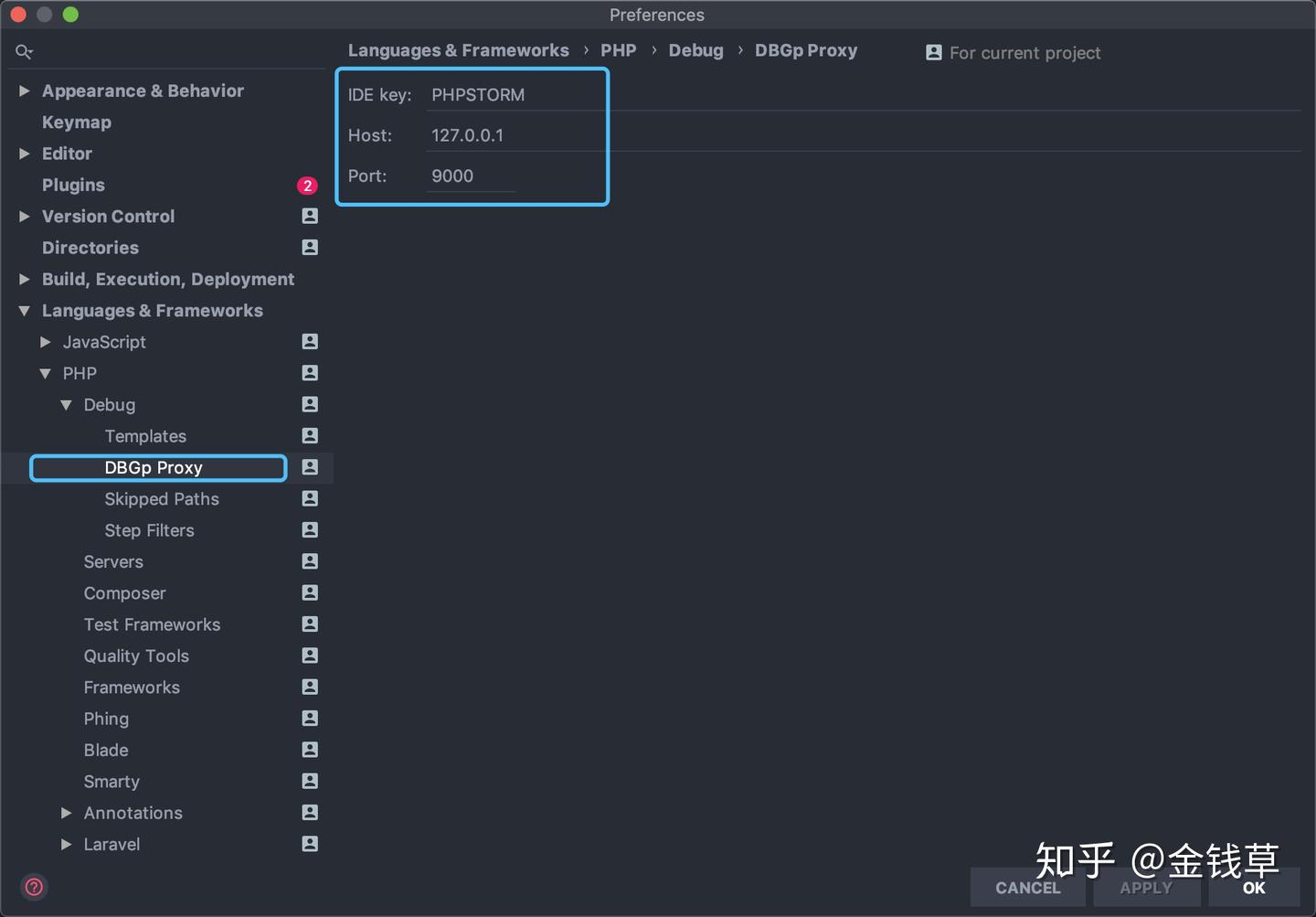Collapse Languages & Frameworks section

(25, 311)
